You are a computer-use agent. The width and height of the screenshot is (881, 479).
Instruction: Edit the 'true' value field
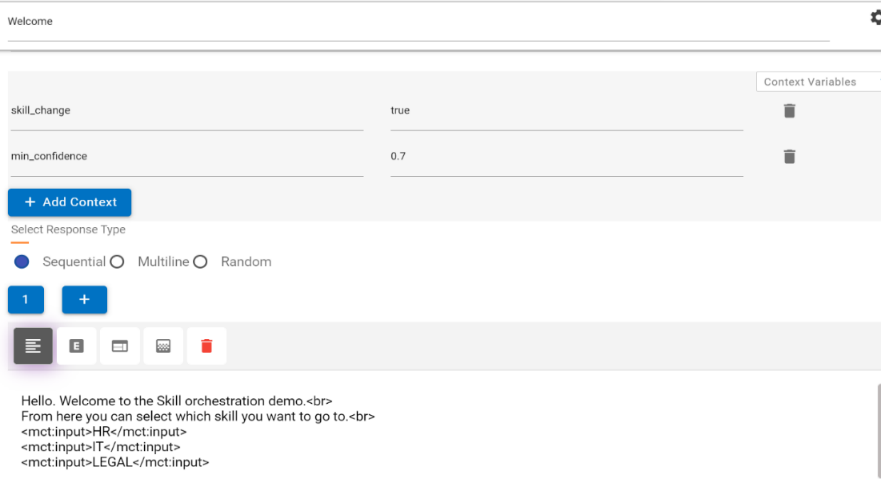point(566,111)
